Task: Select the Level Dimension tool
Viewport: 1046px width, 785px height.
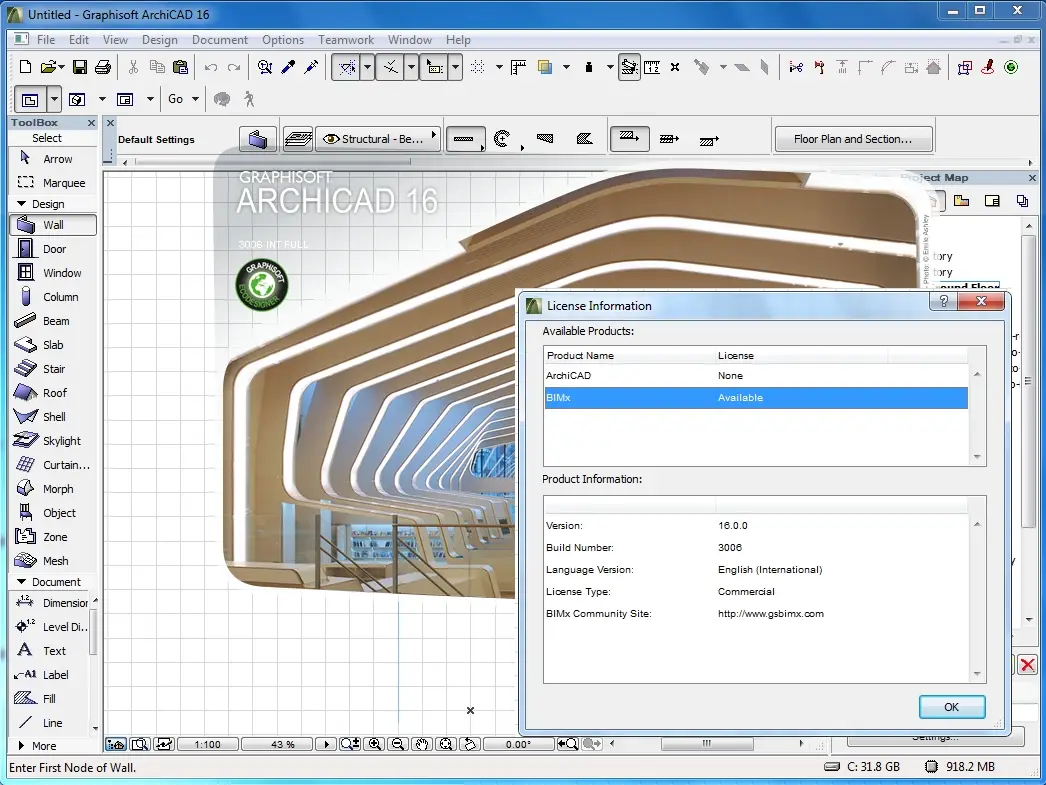Action: pyautogui.click(x=50, y=627)
